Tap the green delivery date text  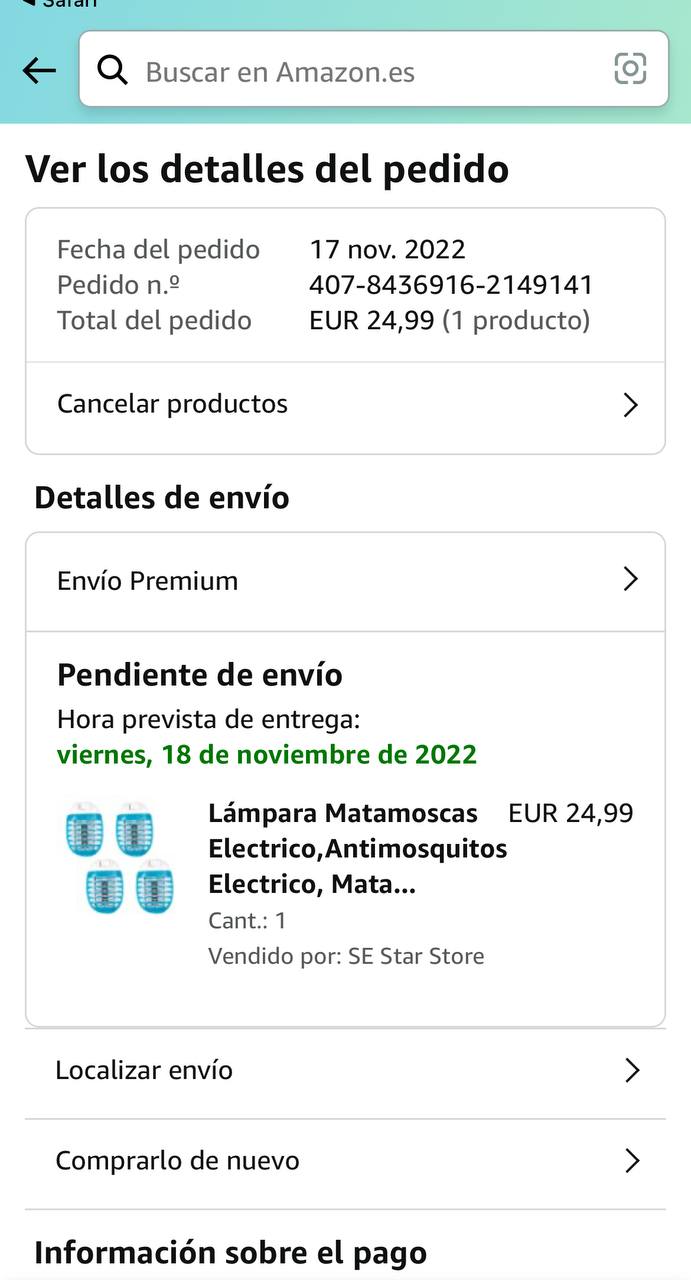click(267, 754)
